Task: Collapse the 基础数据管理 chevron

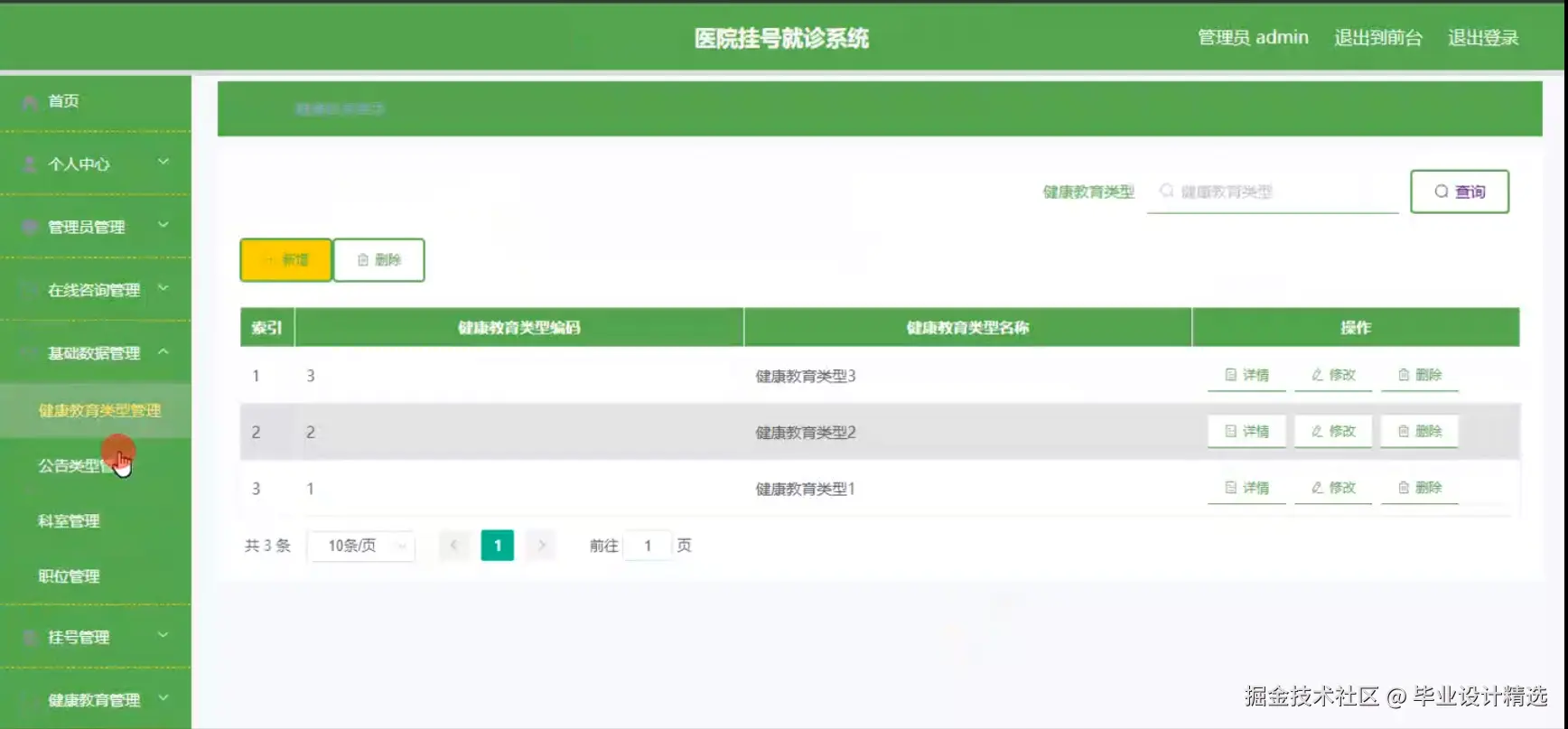Action: (x=163, y=351)
